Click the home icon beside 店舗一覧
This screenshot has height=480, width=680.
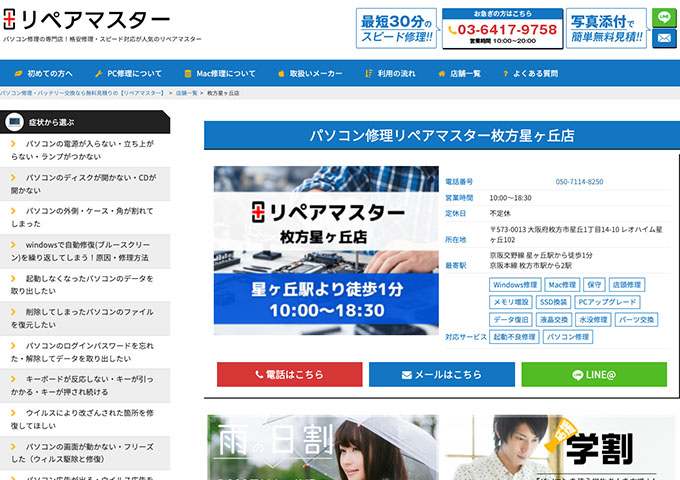(x=441, y=74)
